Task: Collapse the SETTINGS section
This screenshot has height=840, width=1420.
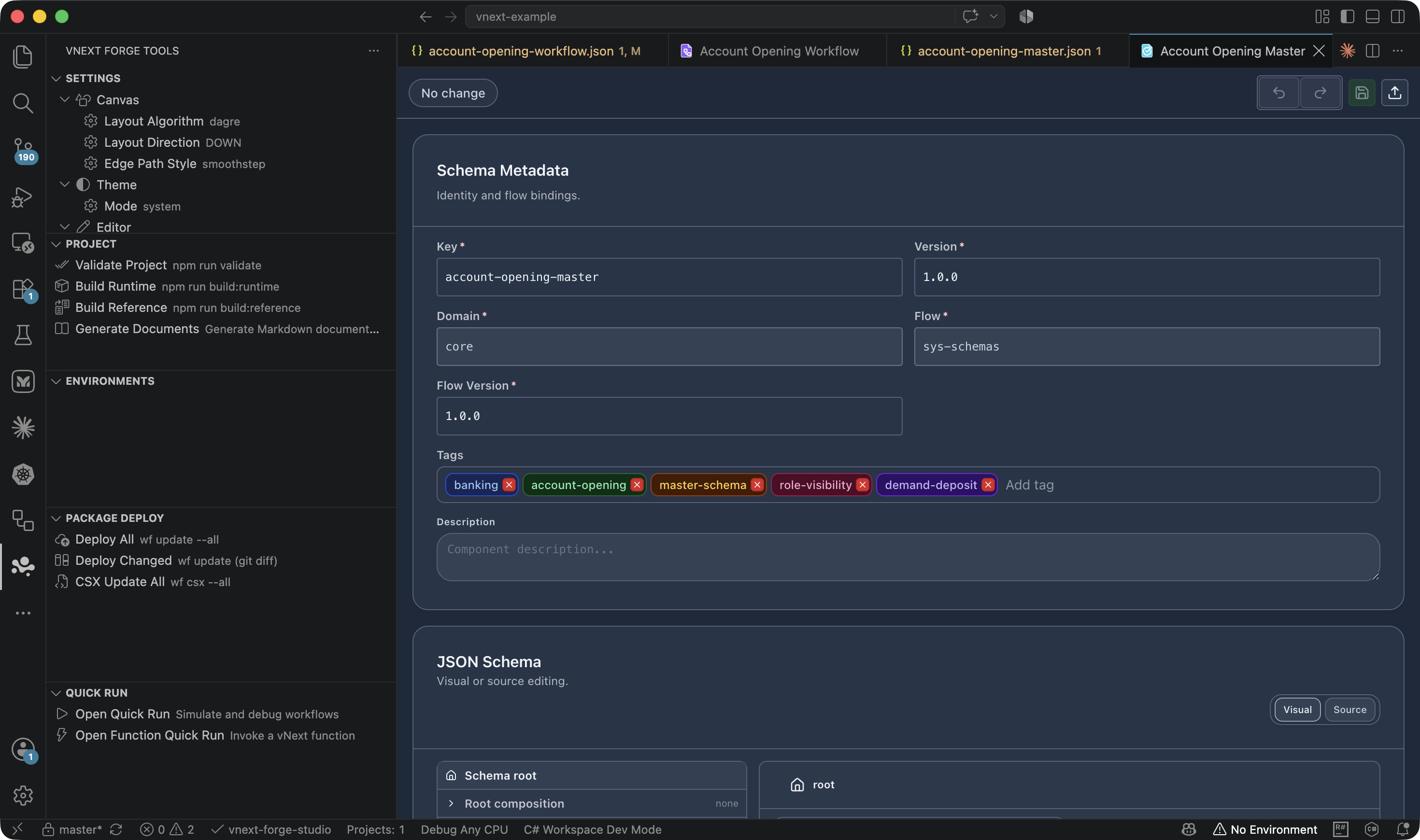Action: (x=56, y=78)
